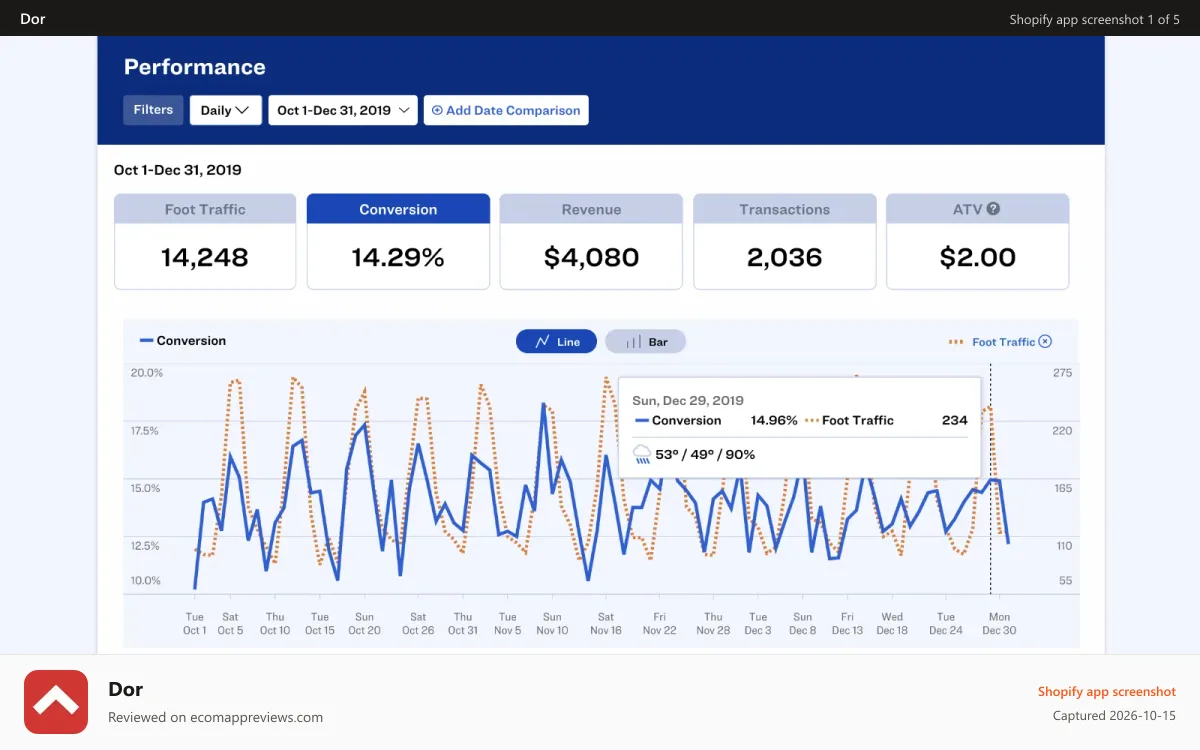Screen dimensions: 1200x750
Task: Click the $4,080 revenue value
Action: pyautogui.click(x=591, y=257)
